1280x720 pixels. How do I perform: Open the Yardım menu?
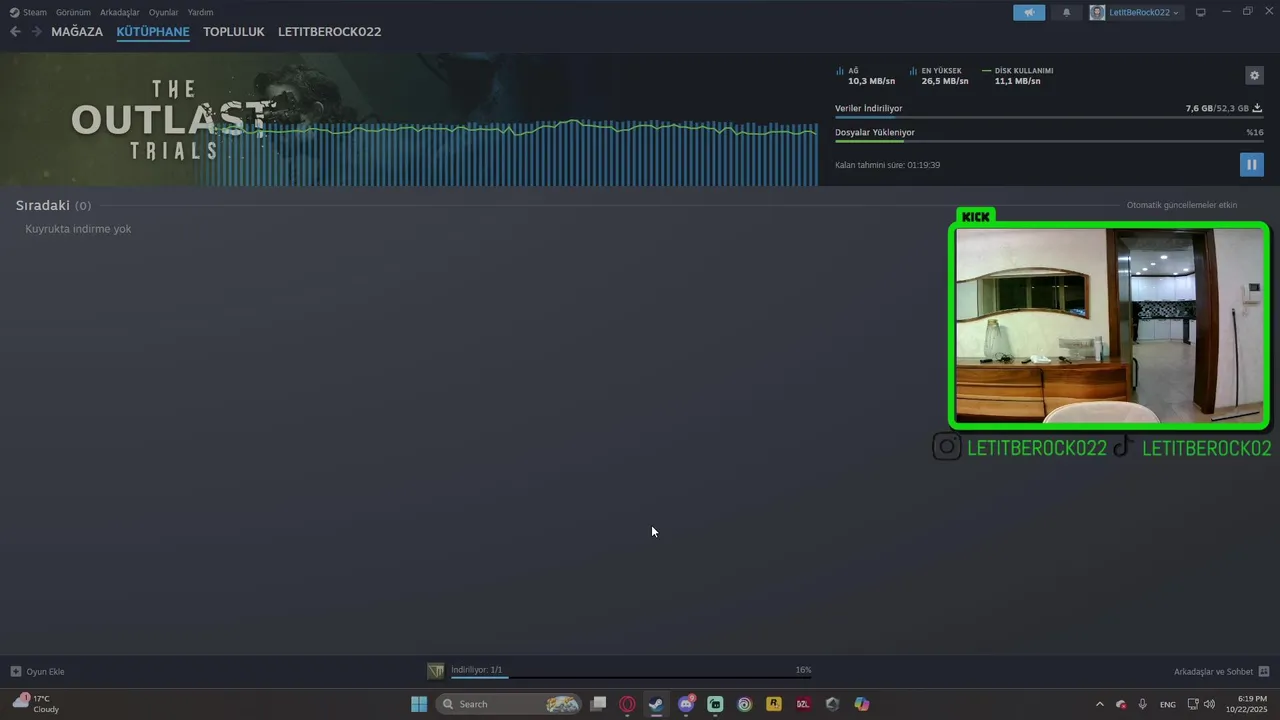[200, 12]
